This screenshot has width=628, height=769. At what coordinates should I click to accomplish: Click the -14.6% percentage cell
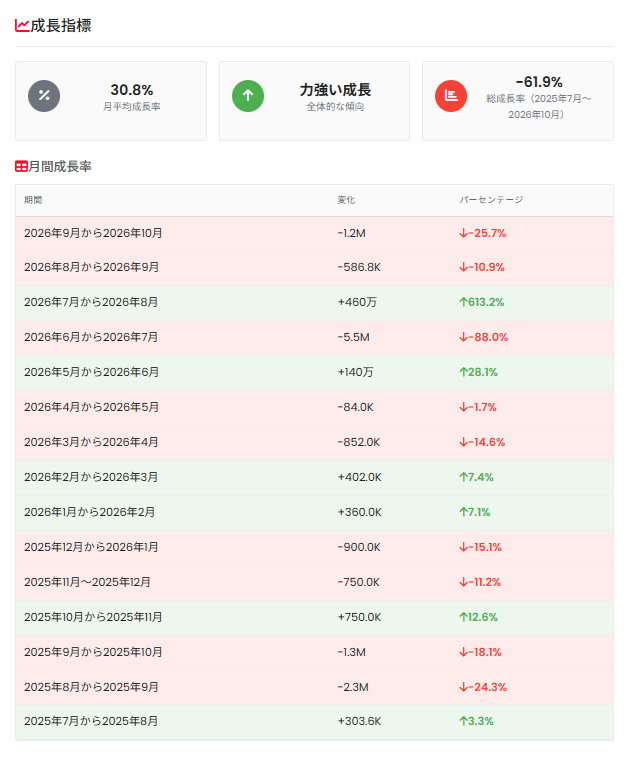pos(482,443)
